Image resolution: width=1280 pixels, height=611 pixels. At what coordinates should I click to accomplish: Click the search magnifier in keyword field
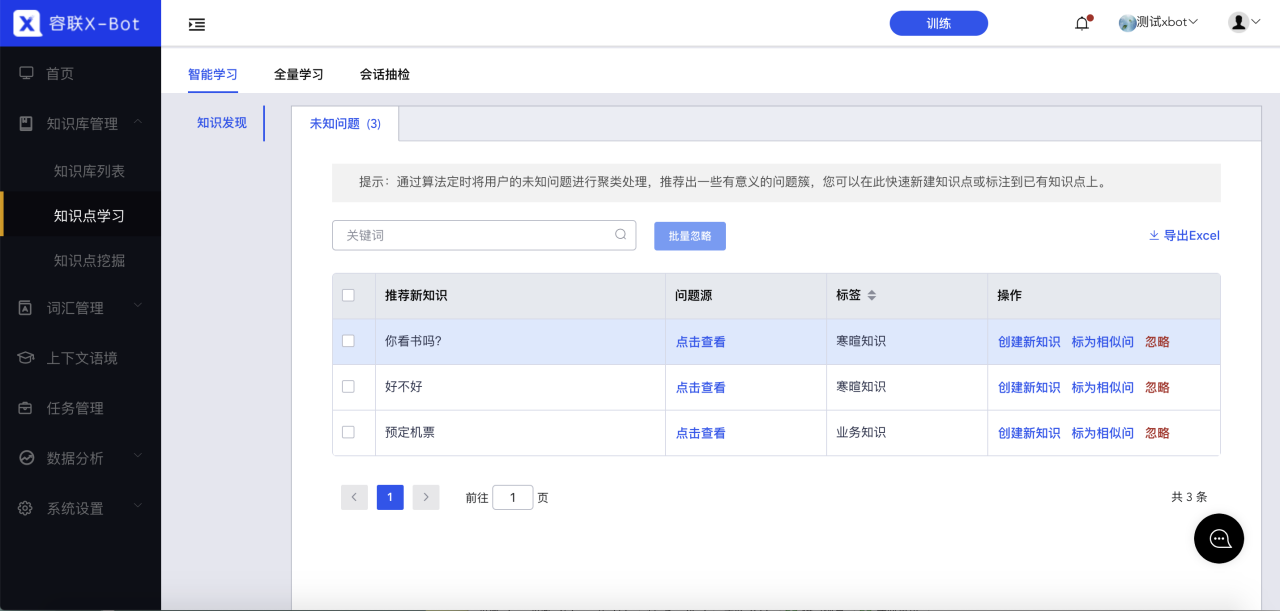tap(621, 235)
